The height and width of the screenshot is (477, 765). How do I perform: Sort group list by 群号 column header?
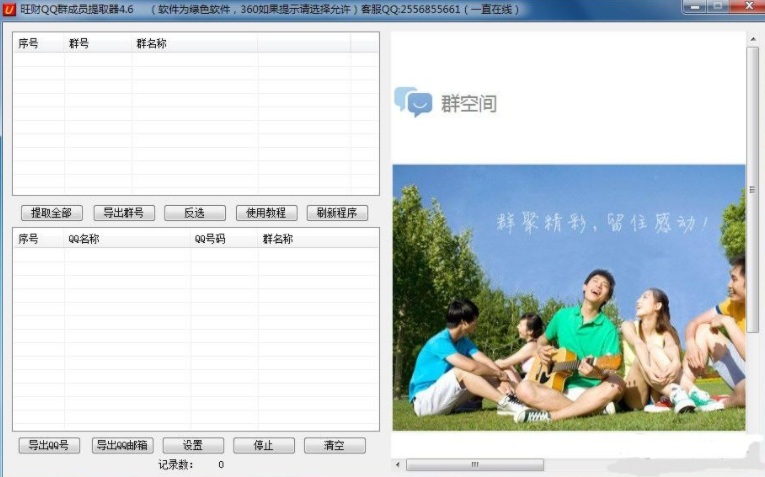[98, 43]
